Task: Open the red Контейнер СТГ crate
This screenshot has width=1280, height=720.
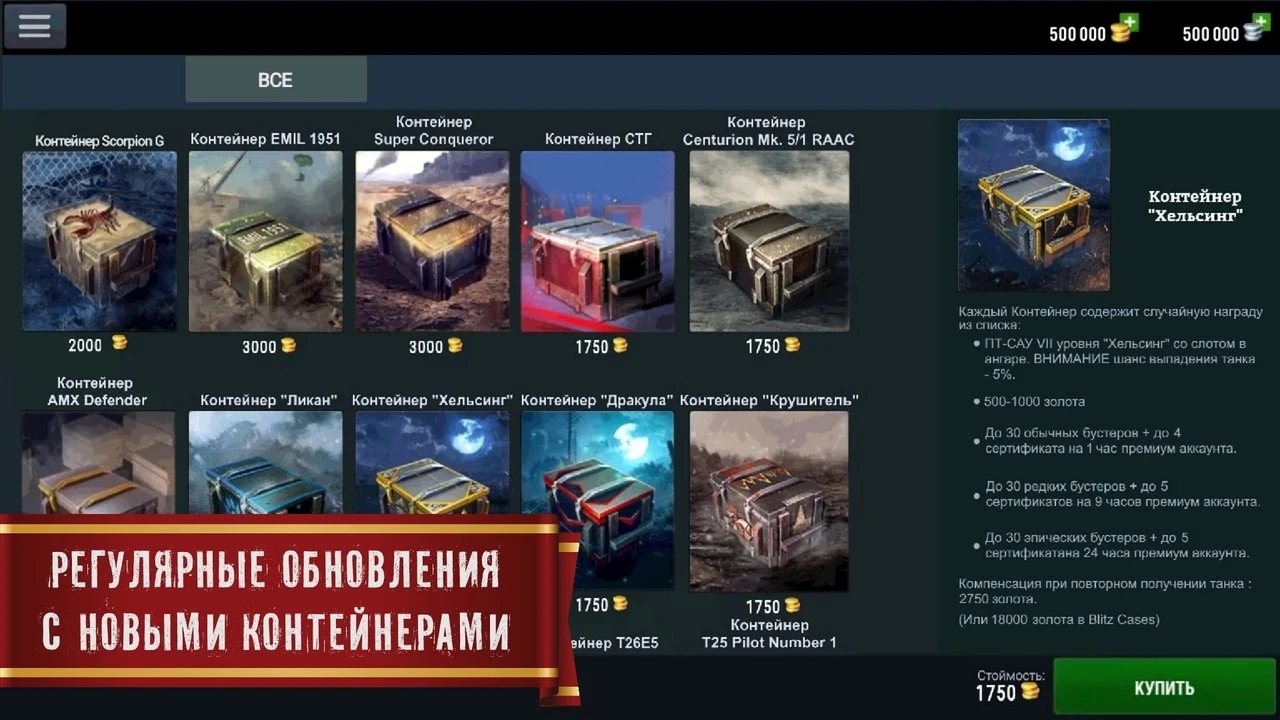Action: 598,241
